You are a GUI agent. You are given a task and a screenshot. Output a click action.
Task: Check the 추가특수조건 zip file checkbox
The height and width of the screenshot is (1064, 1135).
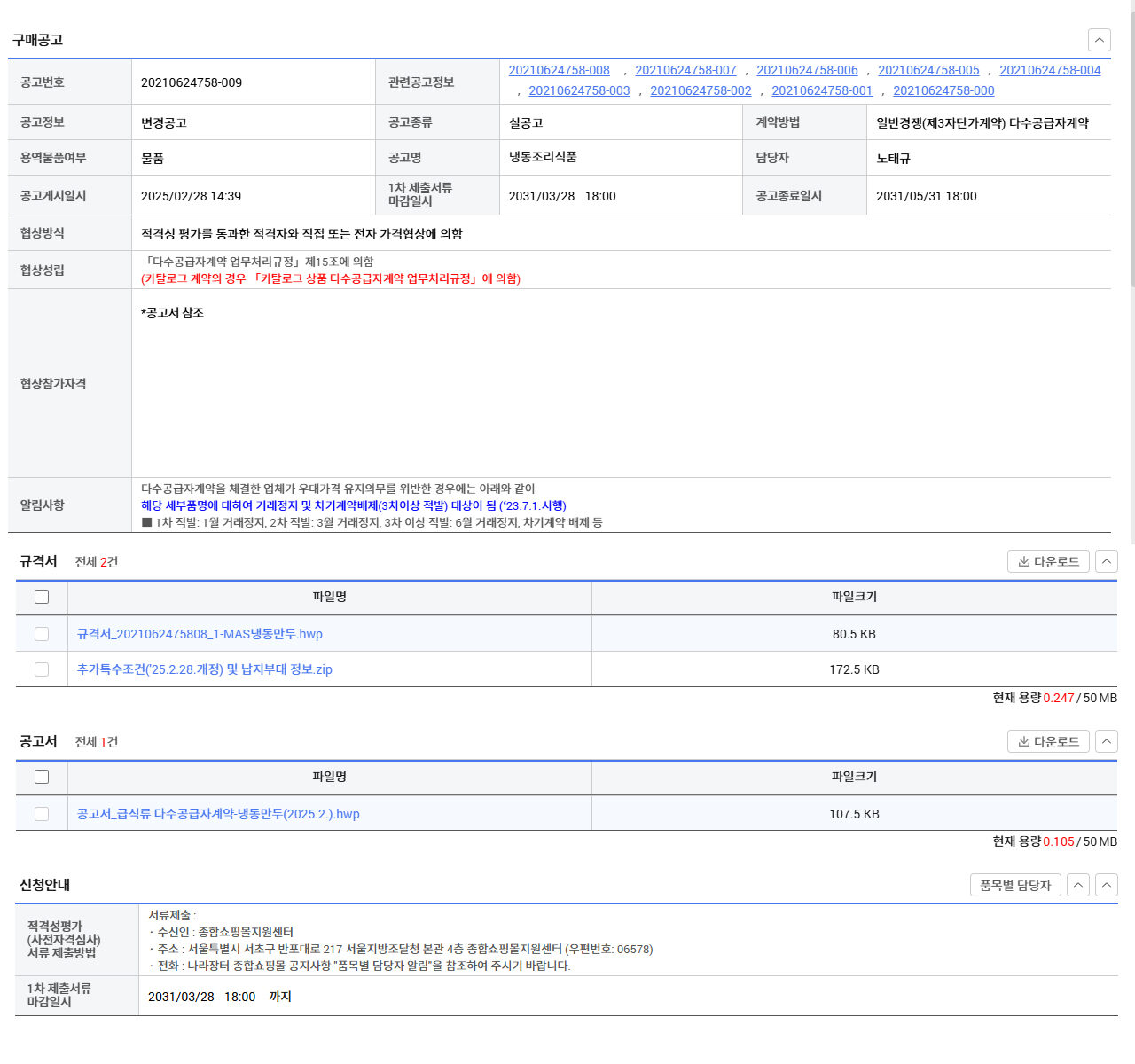pos(42,669)
